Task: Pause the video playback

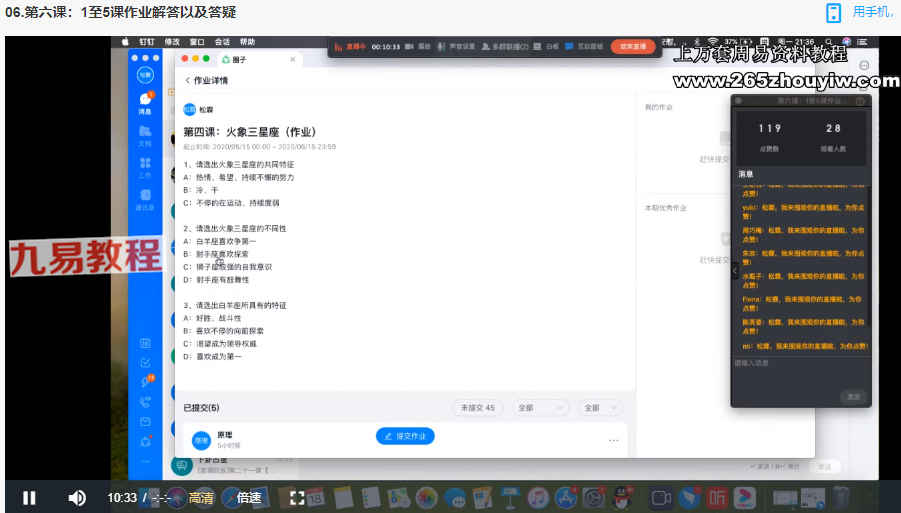Action: 29,497
